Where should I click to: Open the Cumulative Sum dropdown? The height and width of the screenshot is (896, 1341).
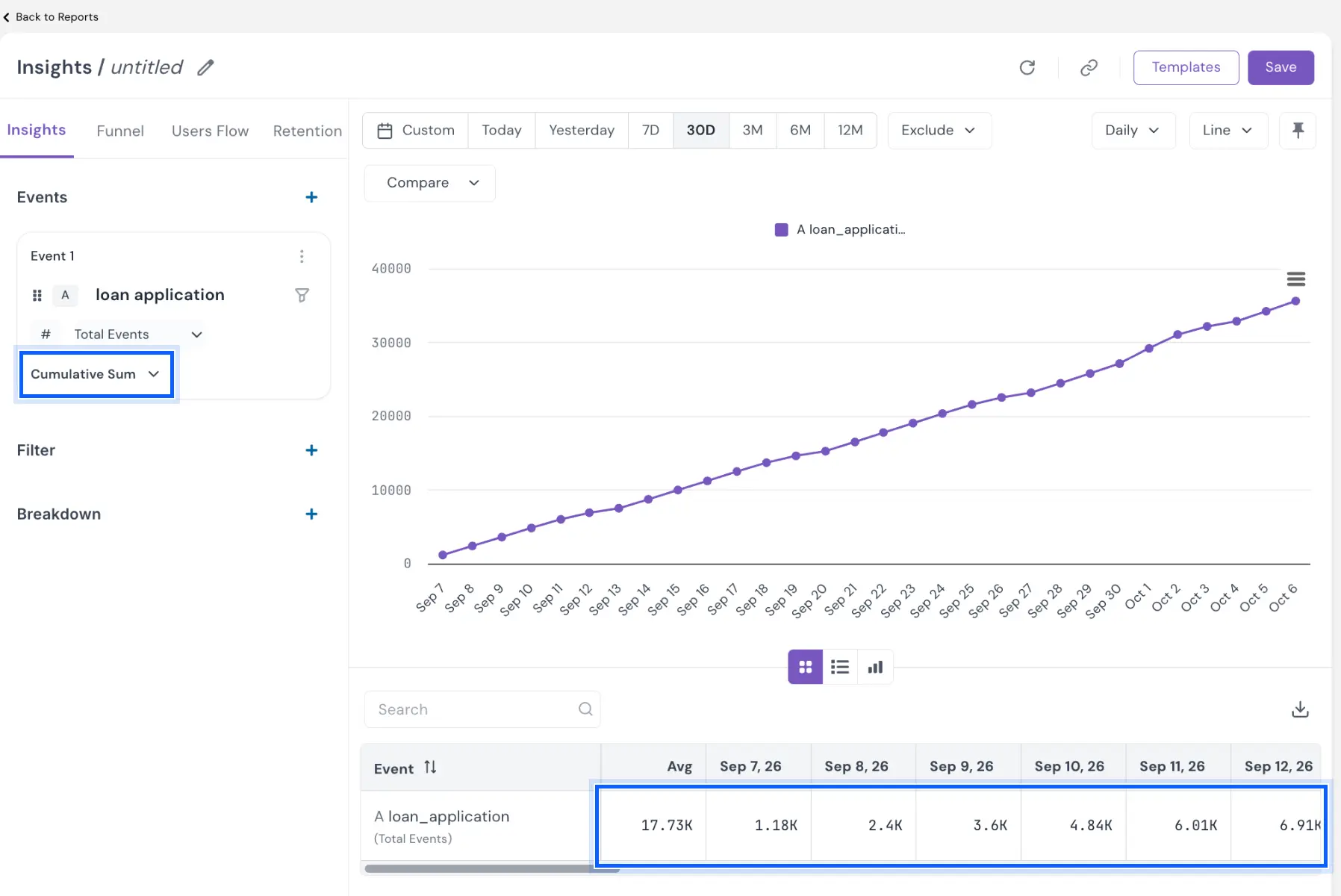click(x=96, y=374)
